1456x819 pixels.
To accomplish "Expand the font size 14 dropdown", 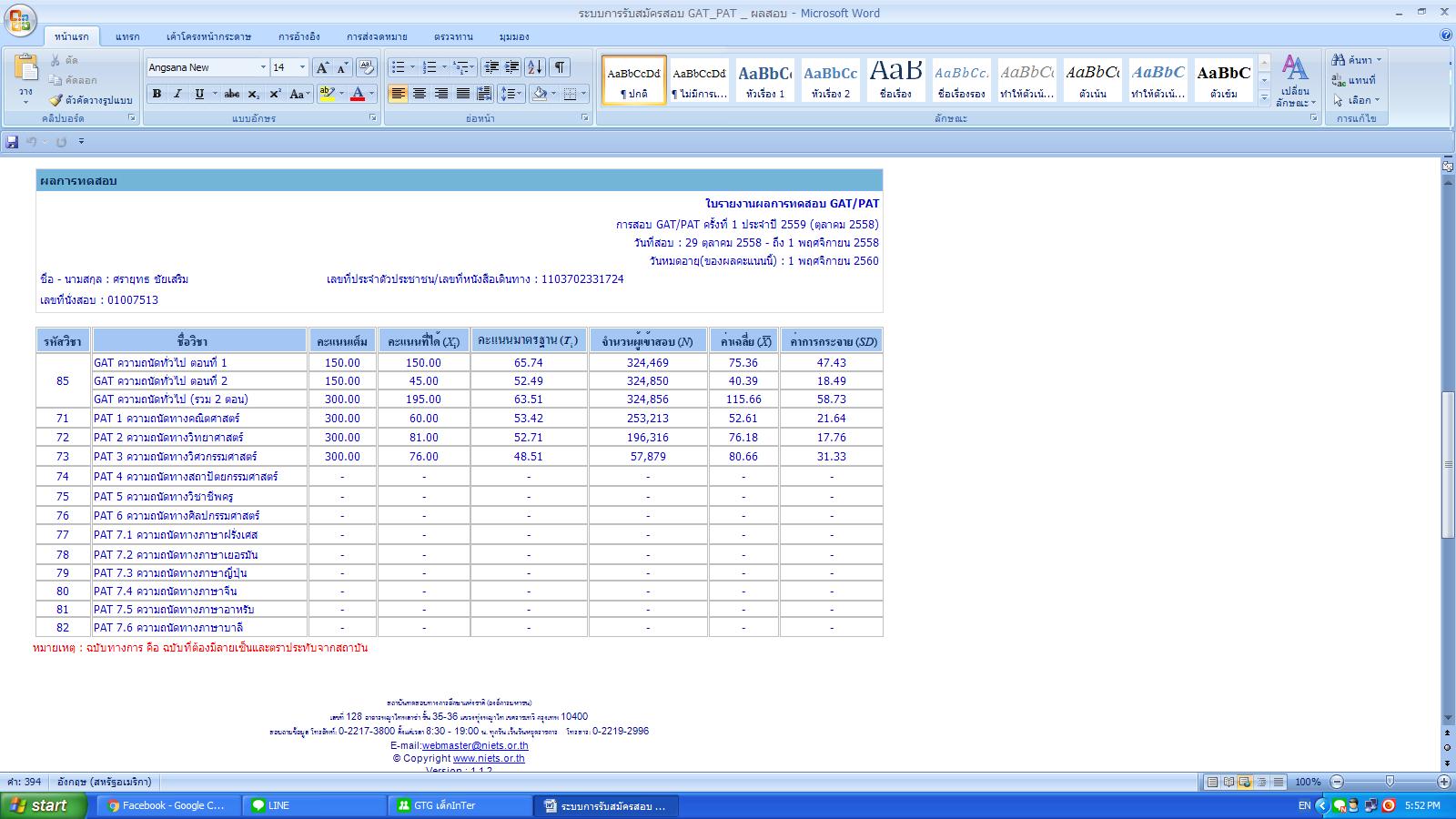I will coord(303,67).
